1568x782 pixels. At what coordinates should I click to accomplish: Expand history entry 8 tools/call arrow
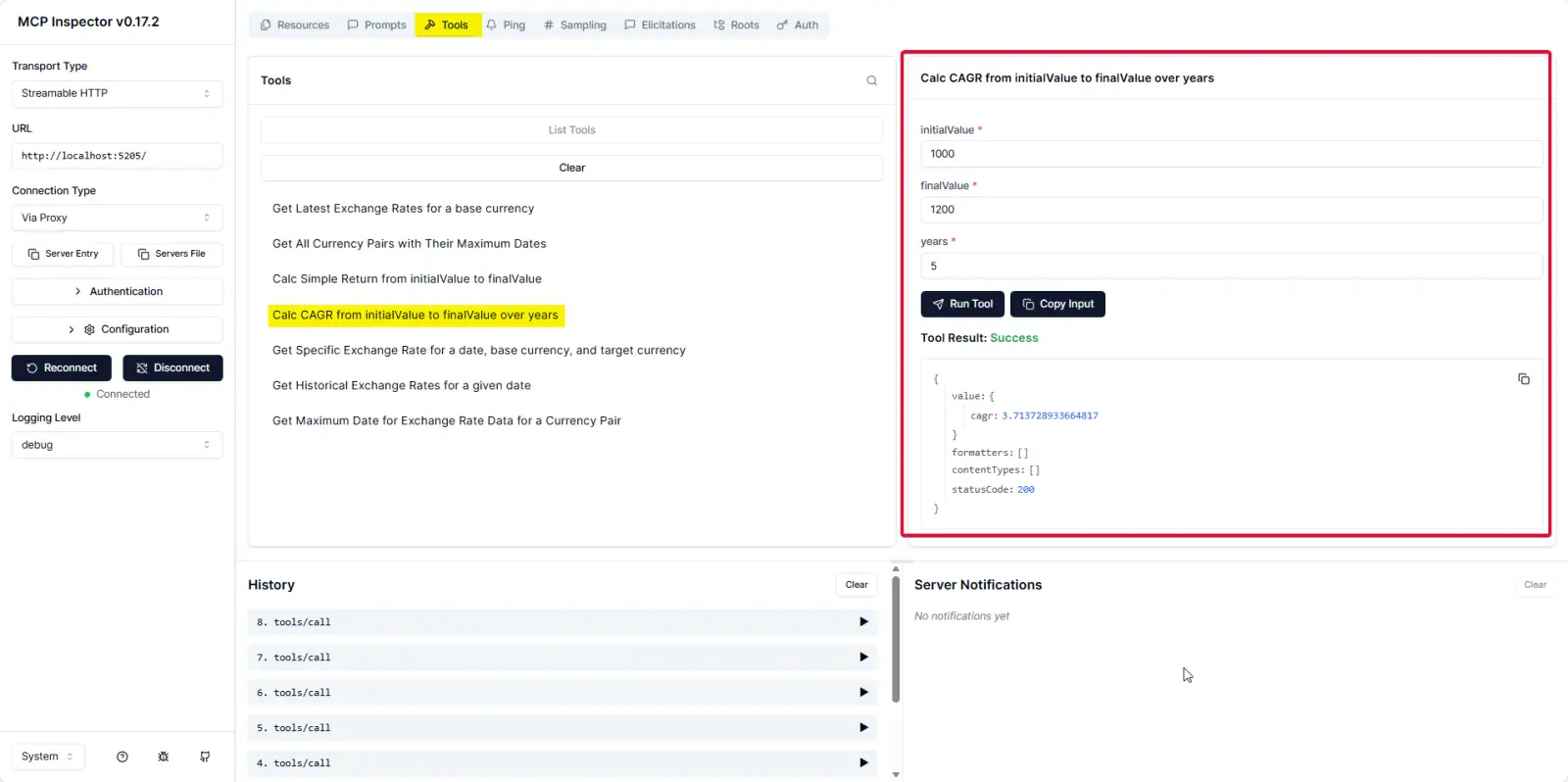(x=863, y=621)
